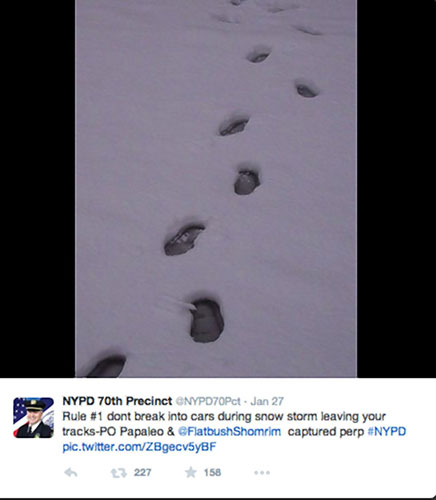The height and width of the screenshot is (500, 436).
Task: Open the #NYPD hashtag
Action: pyautogui.click(x=387, y=431)
